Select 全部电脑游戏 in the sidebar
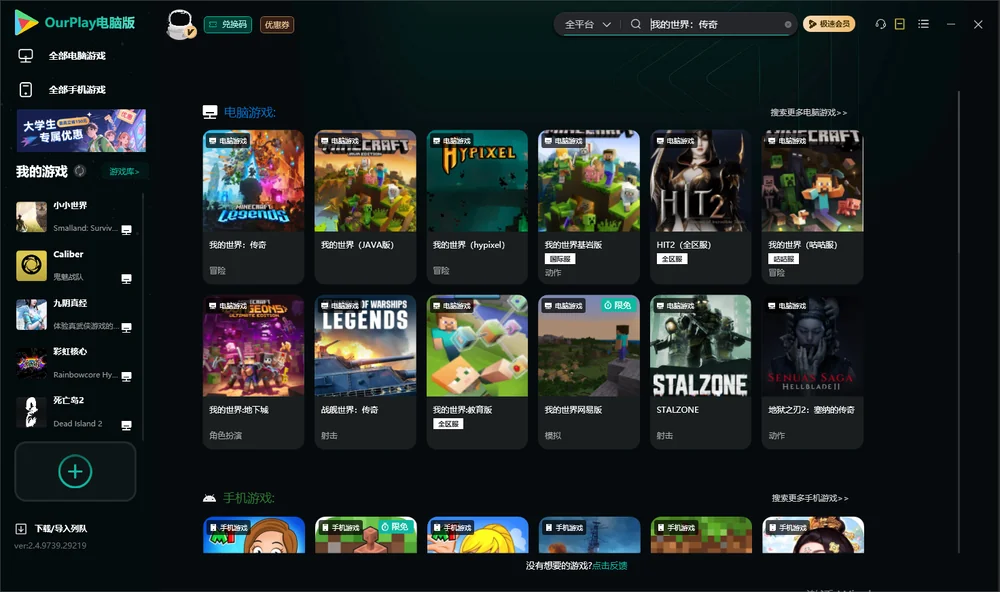 click(x=77, y=56)
